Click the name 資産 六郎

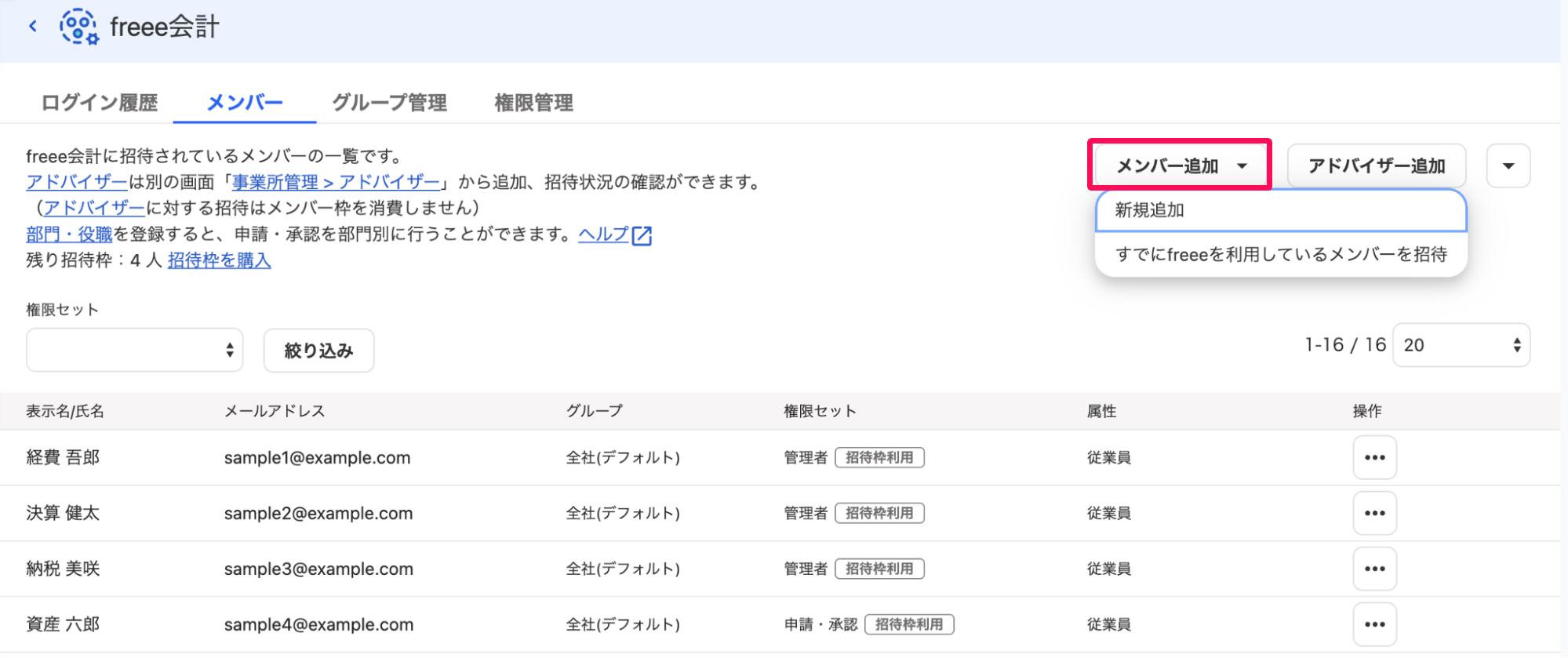63,624
